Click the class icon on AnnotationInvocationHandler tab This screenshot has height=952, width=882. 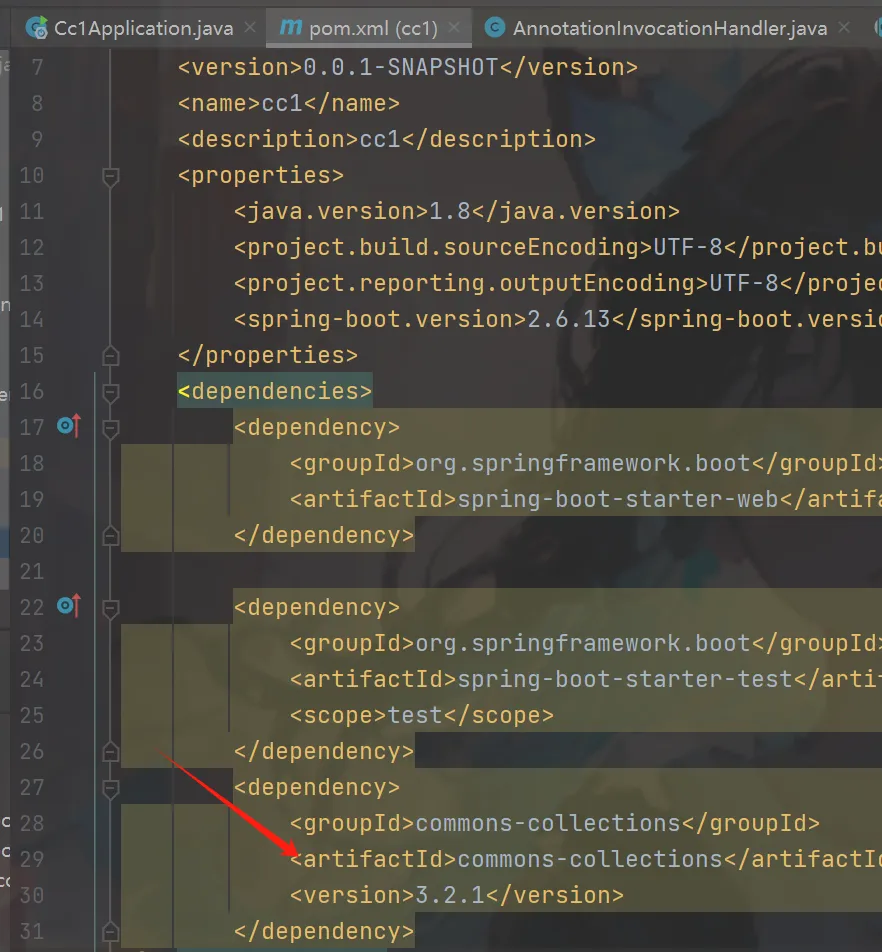click(x=495, y=27)
